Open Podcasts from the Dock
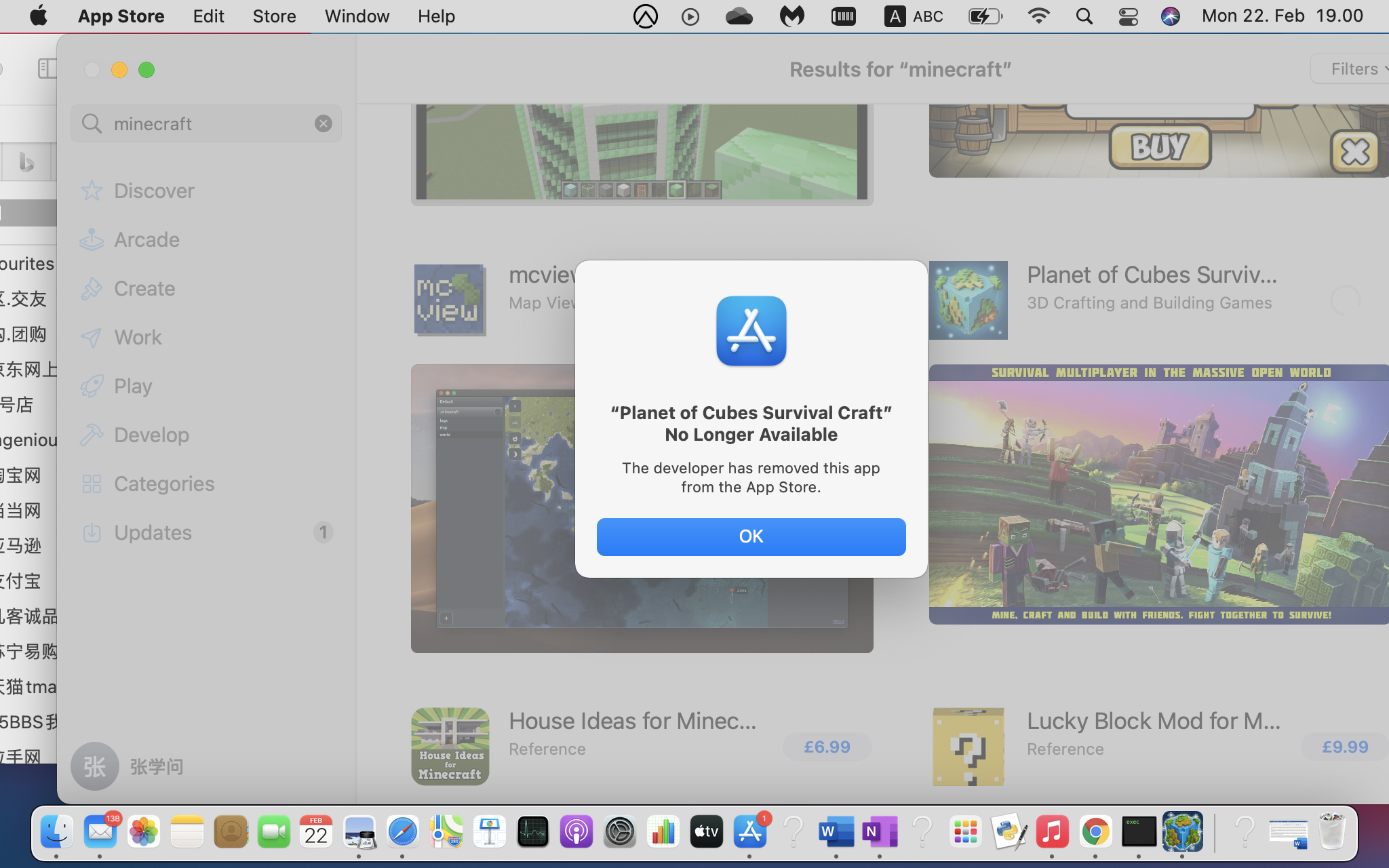This screenshot has height=868, width=1389. point(576,831)
